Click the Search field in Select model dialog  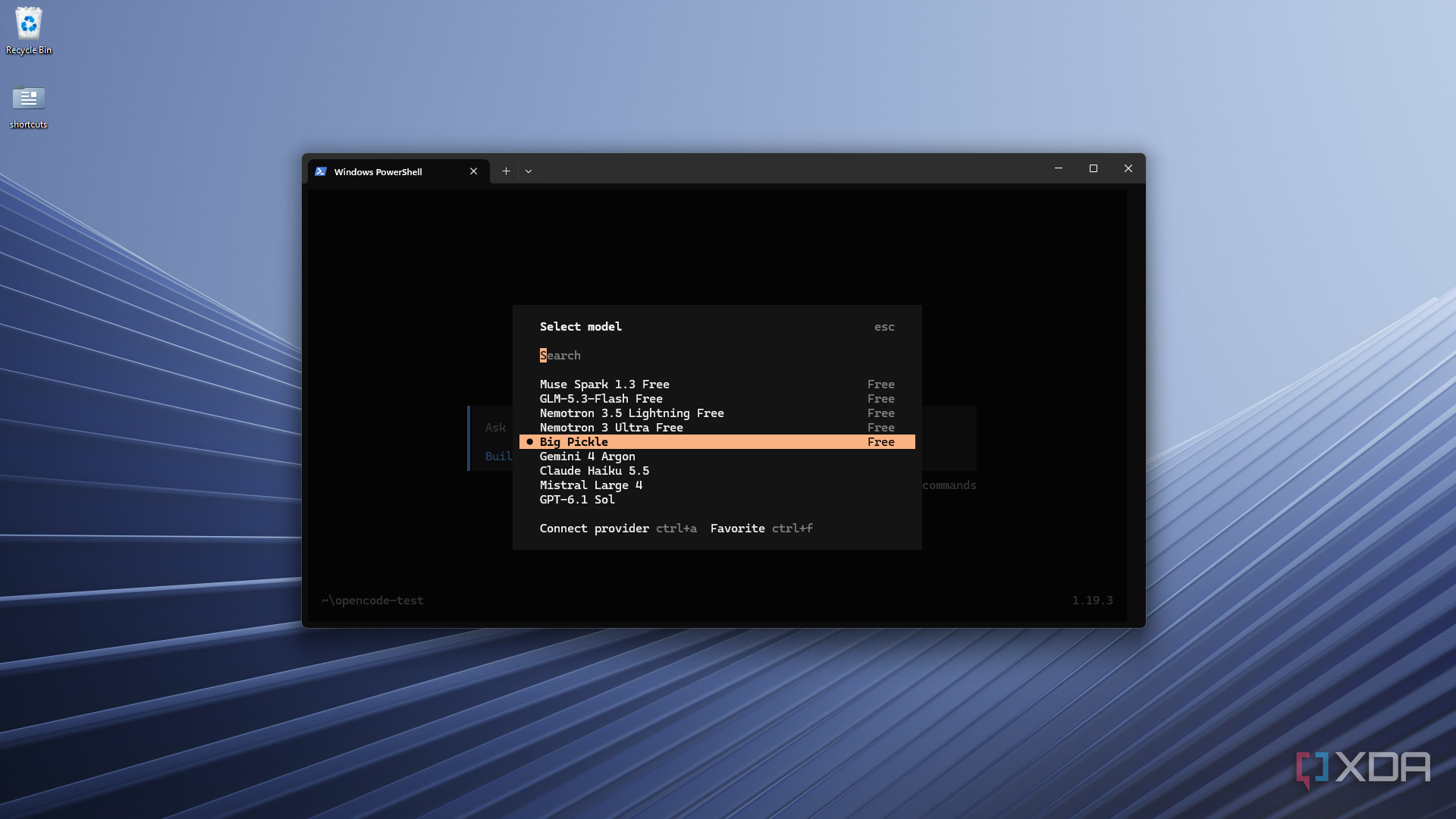[x=717, y=356]
